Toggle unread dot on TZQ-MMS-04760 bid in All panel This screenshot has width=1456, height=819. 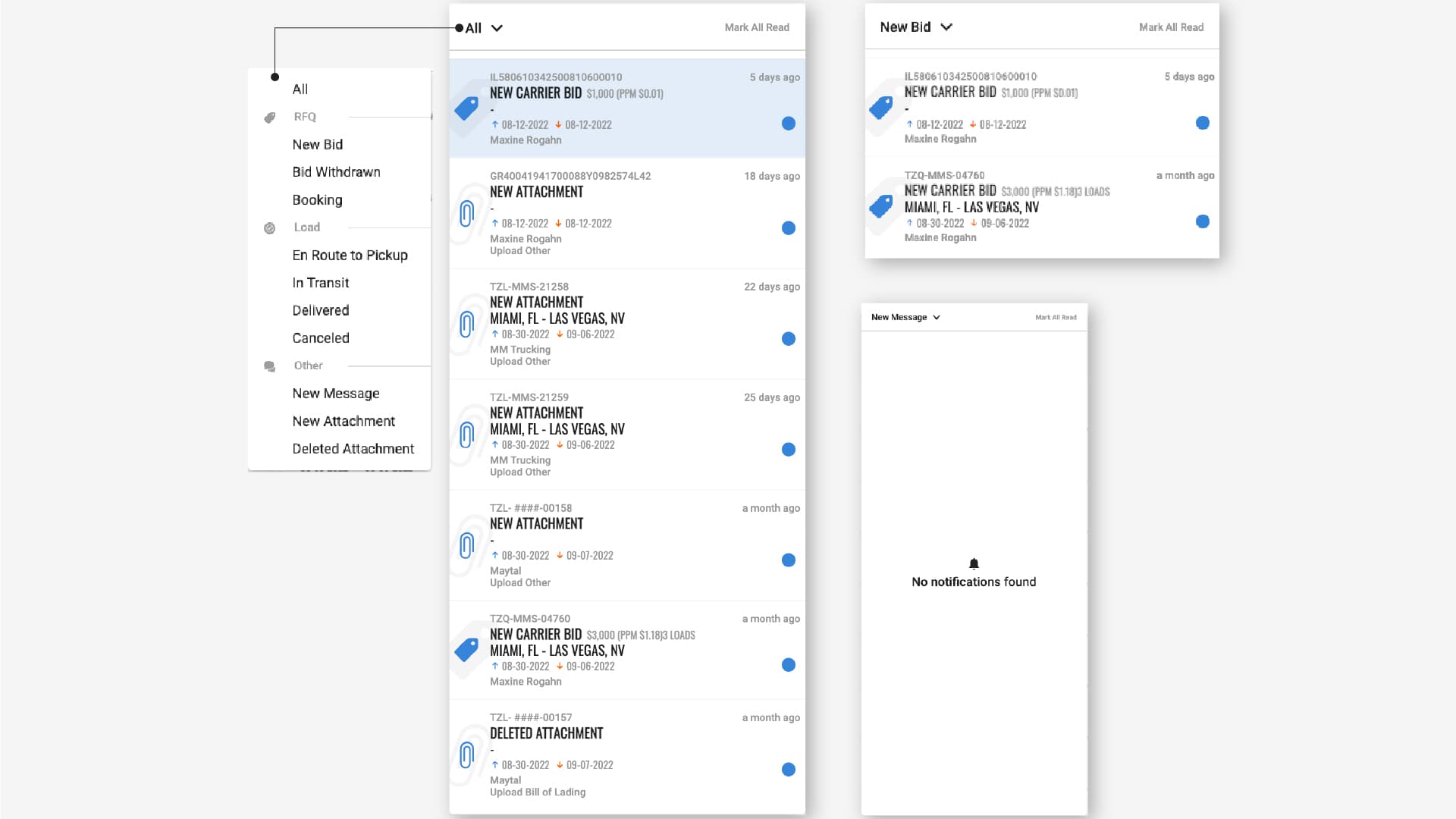pos(789,665)
